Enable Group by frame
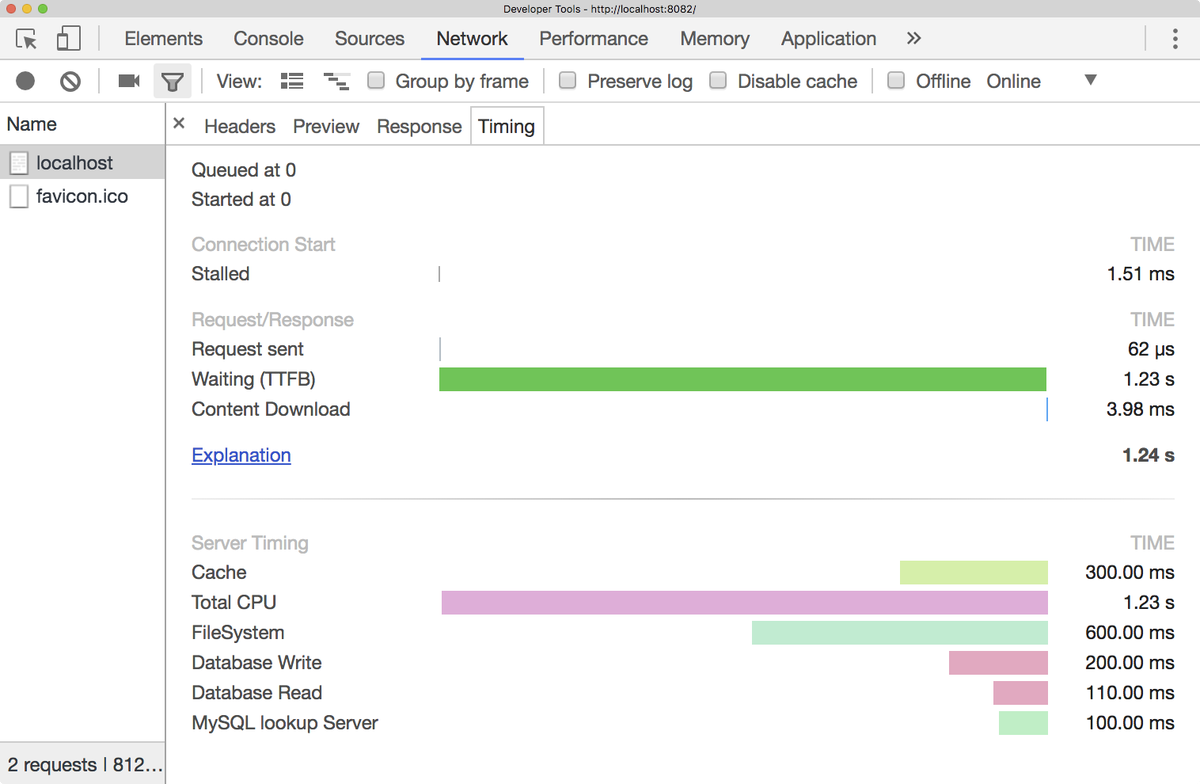 (x=375, y=81)
